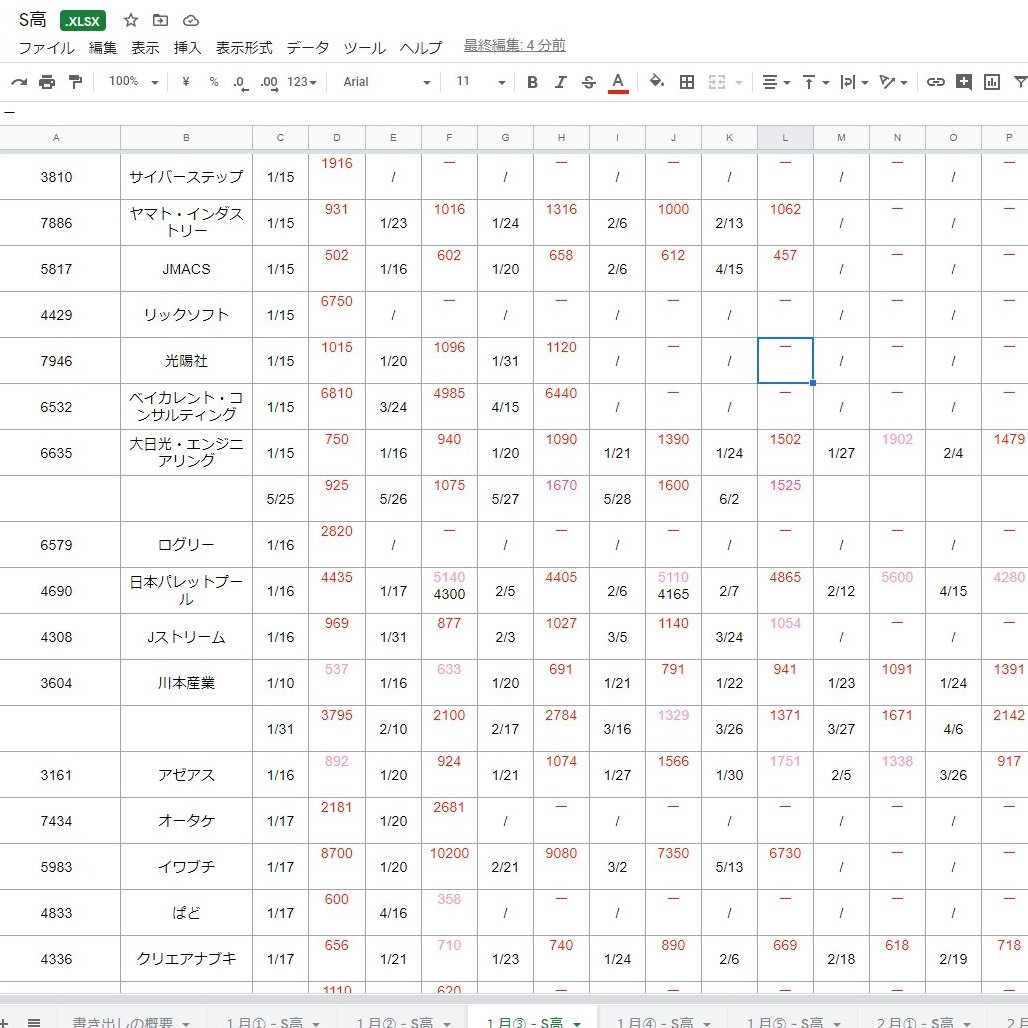
Task: Toggle bold formatting
Action: point(532,82)
